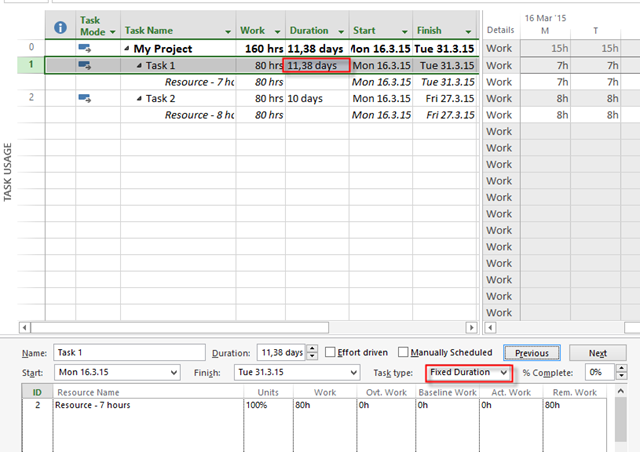Collapse the My Project summary task
Screen dimensions: 640x452
(127, 49)
